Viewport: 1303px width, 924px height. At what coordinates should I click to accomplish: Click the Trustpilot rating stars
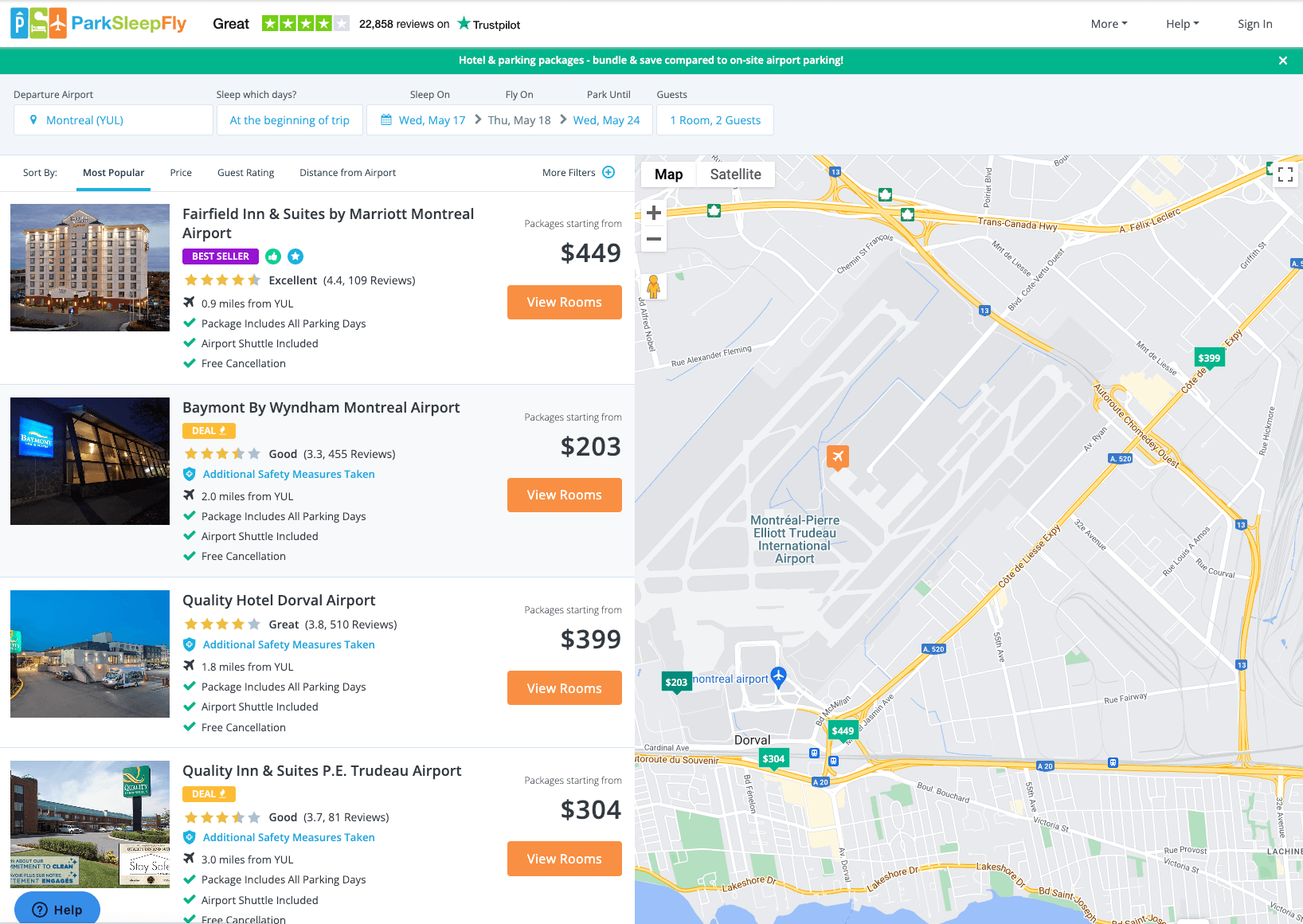(x=306, y=24)
